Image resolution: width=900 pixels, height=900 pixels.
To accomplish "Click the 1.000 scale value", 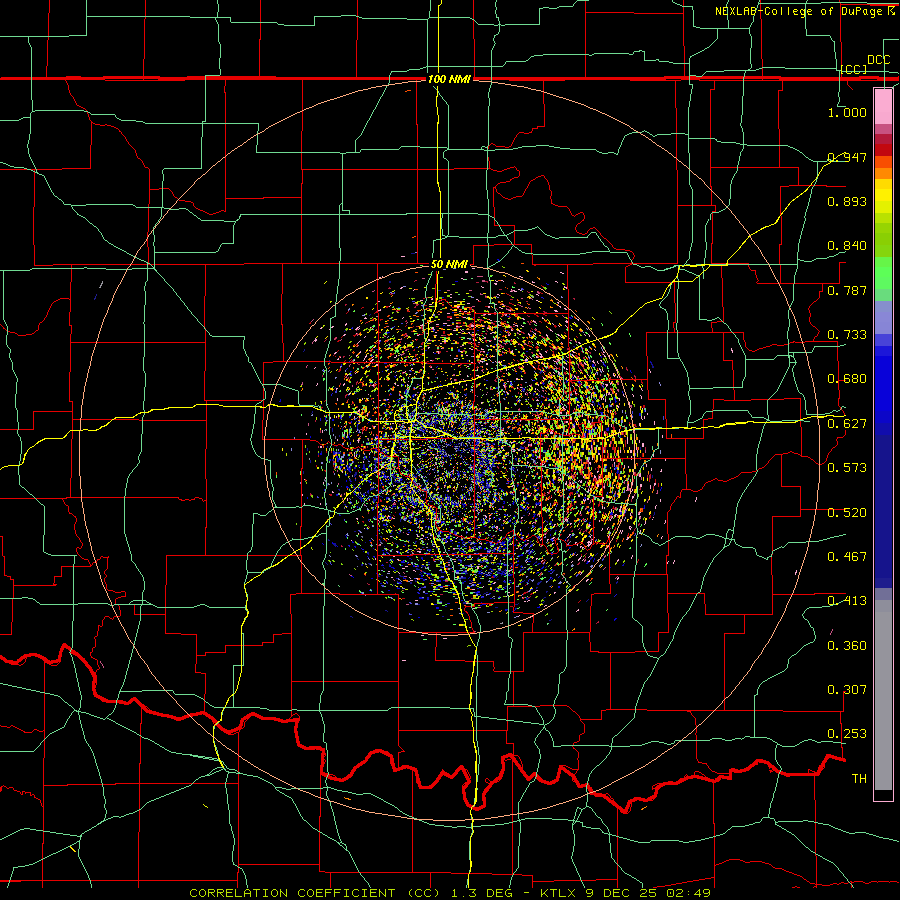I will 847,112.
